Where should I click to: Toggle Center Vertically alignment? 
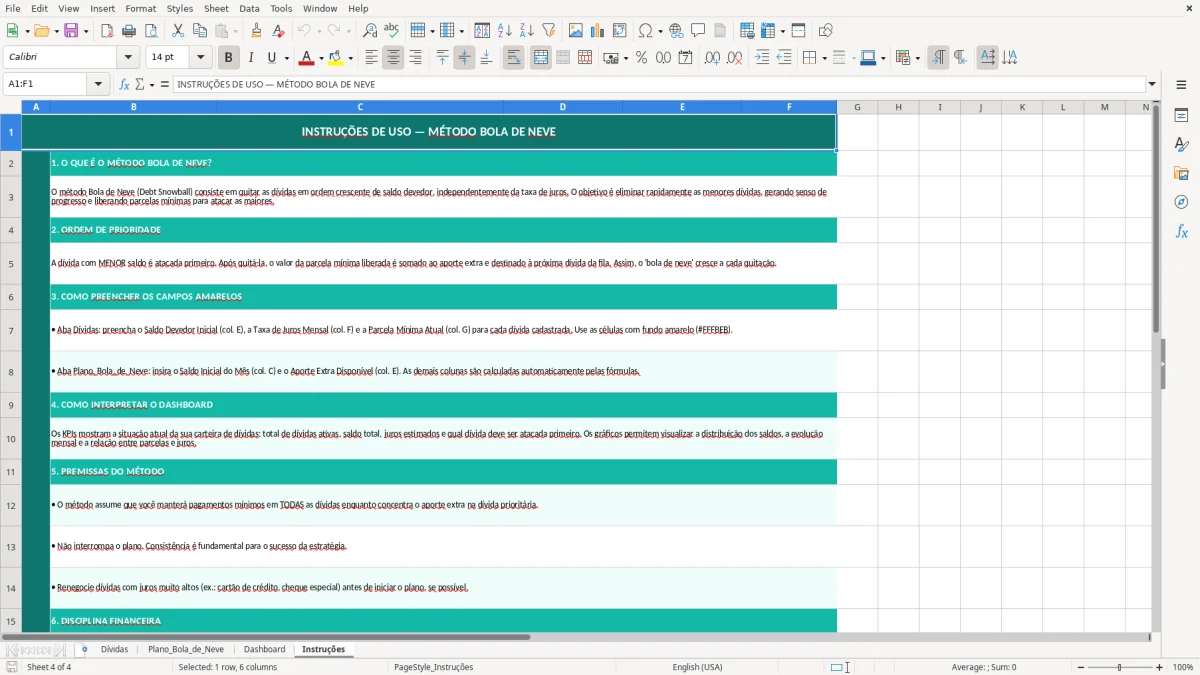464,58
